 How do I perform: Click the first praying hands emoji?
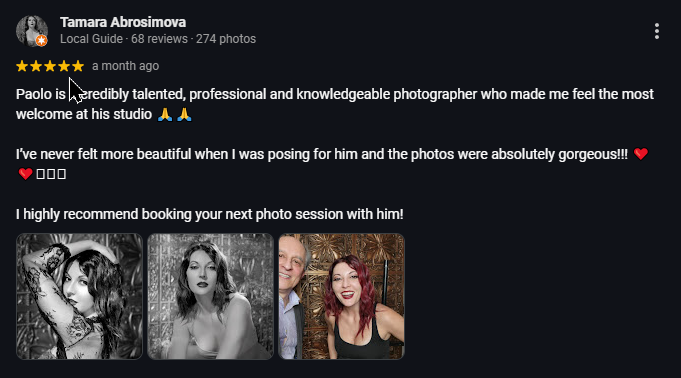click(x=165, y=114)
